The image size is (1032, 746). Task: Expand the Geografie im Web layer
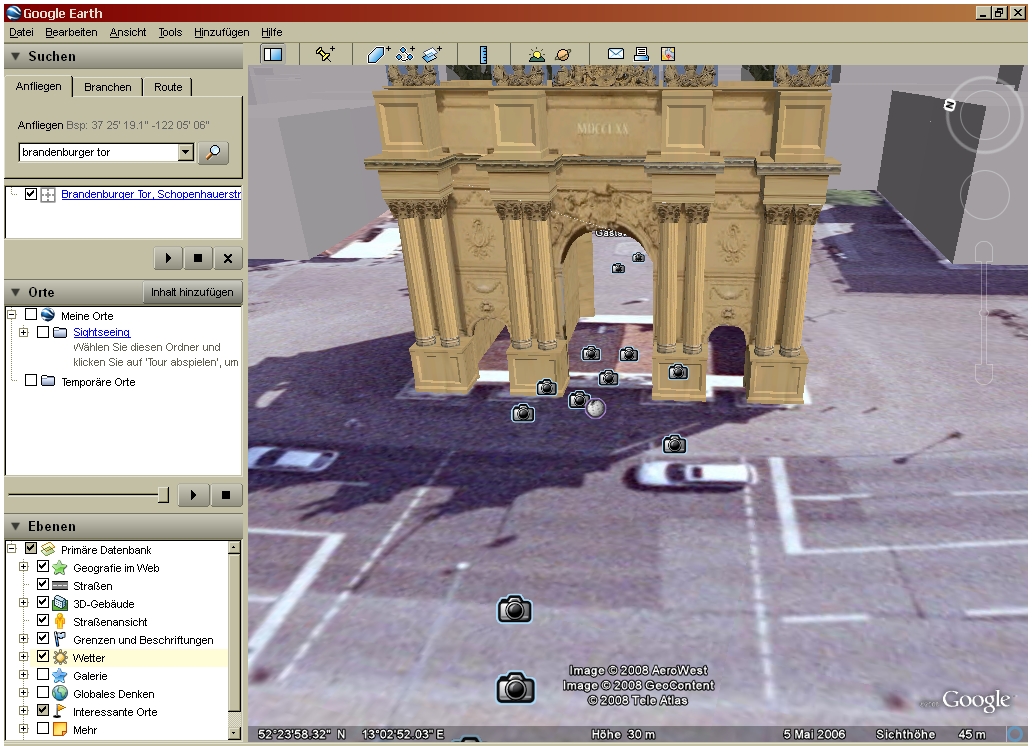coord(24,567)
